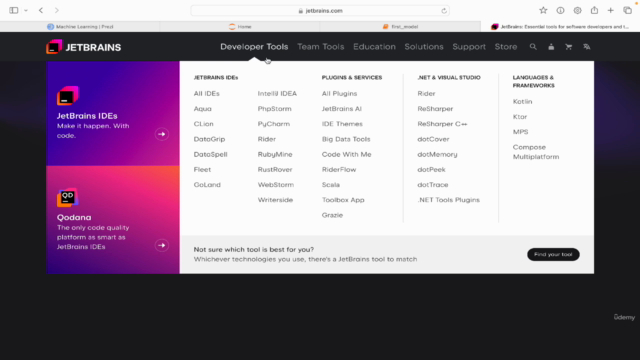
Task: Open the dotMemory link
Action: click(437, 154)
